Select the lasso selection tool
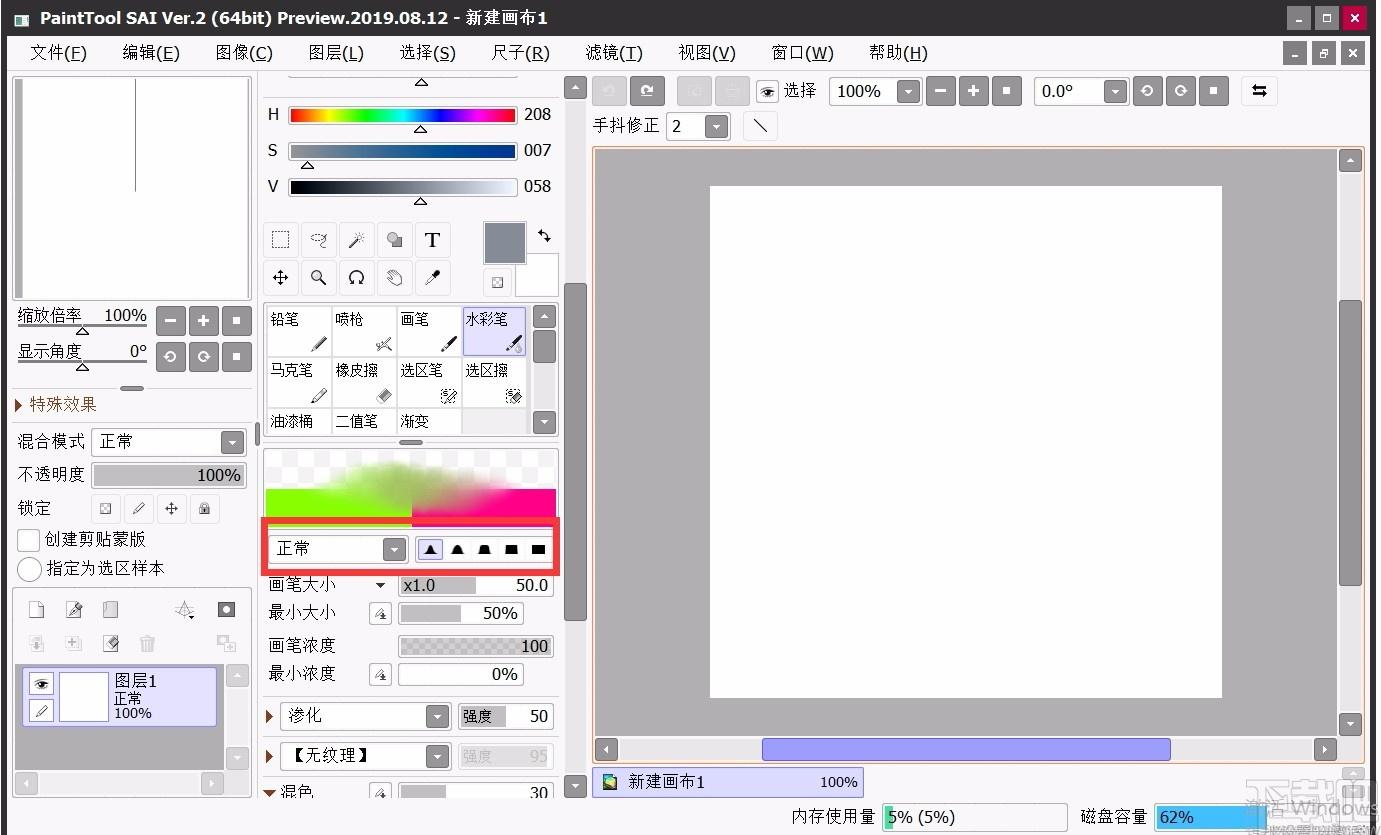Screen dimensions: 1381x835 coord(319,240)
